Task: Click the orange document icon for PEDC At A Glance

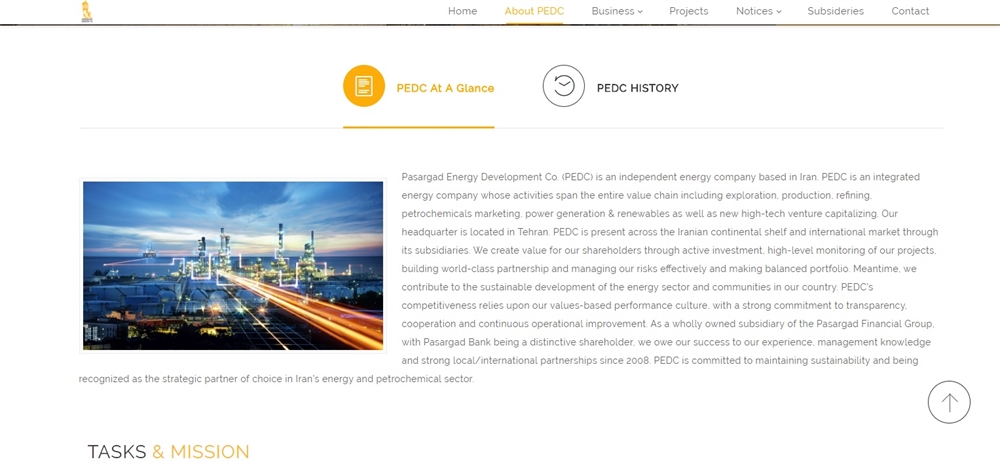Action: pyautogui.click(x=364, y=86)
